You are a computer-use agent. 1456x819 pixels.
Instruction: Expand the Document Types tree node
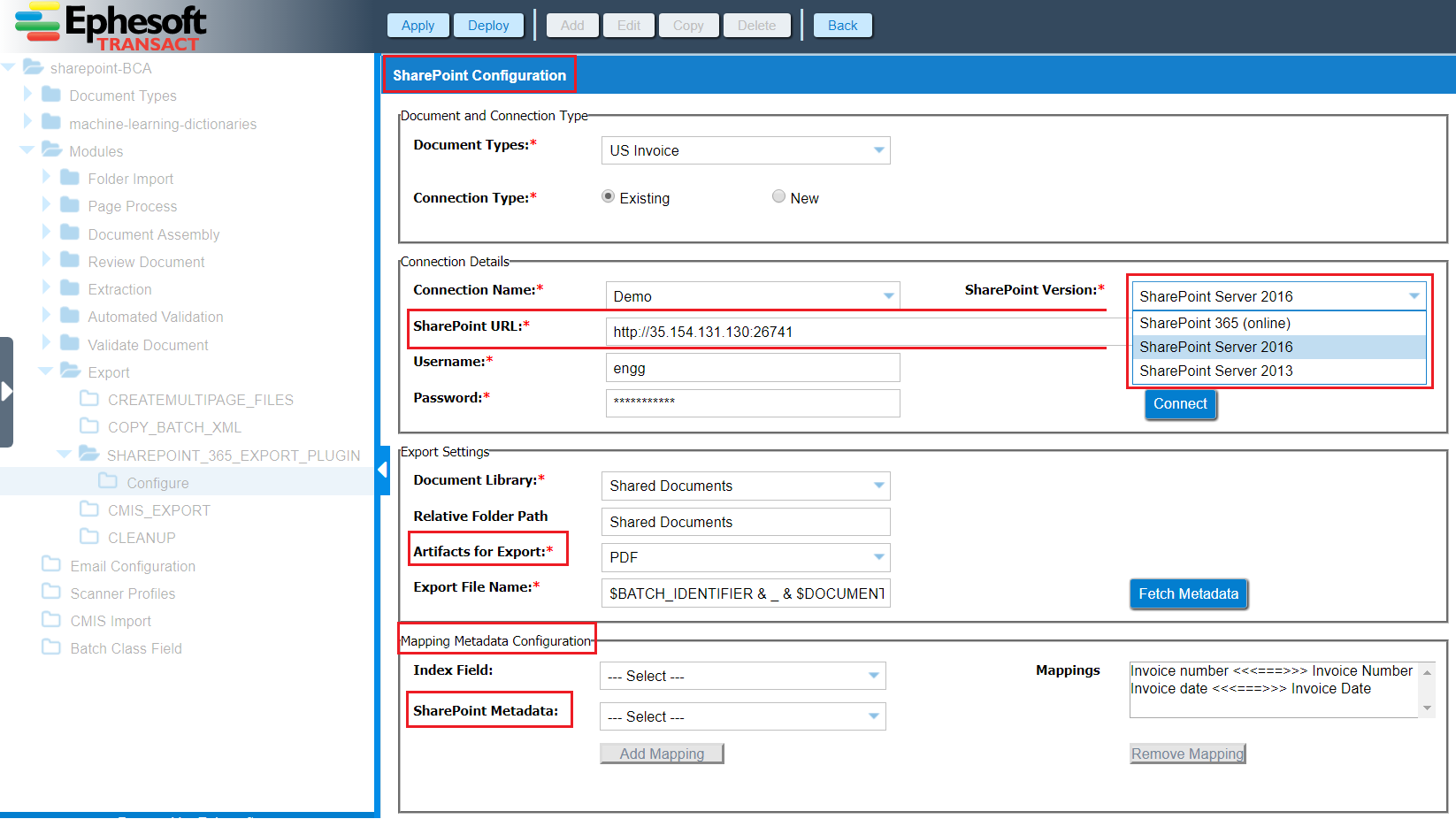[27, 95]
